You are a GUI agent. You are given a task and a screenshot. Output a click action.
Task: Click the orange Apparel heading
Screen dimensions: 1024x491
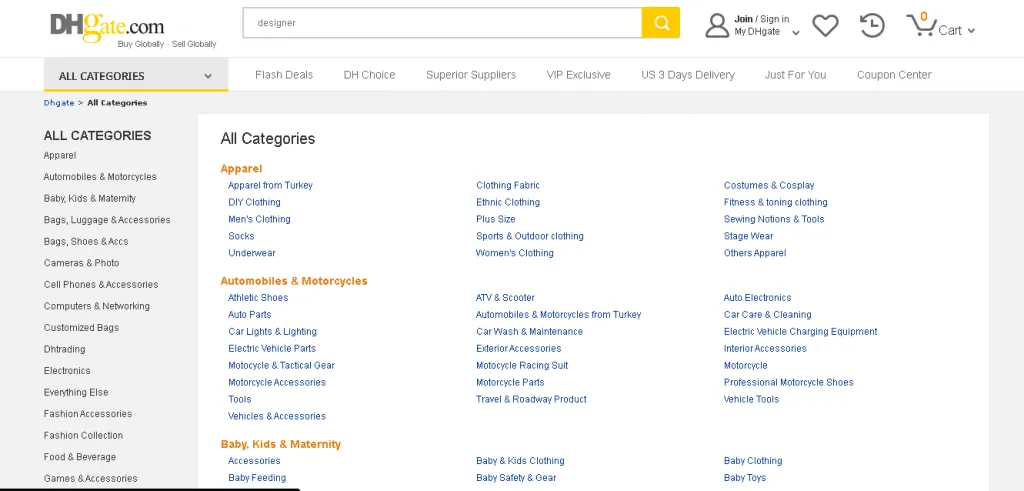tap(242, 168)
